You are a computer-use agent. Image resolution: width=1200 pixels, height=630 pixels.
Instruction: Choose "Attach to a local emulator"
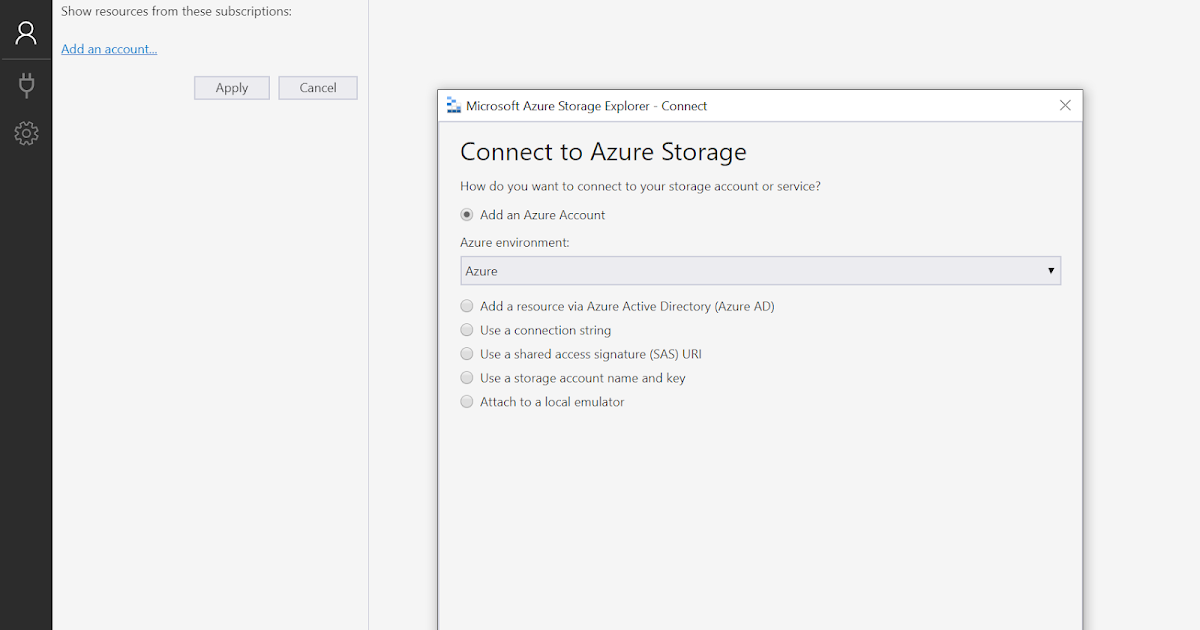(467, 401)
